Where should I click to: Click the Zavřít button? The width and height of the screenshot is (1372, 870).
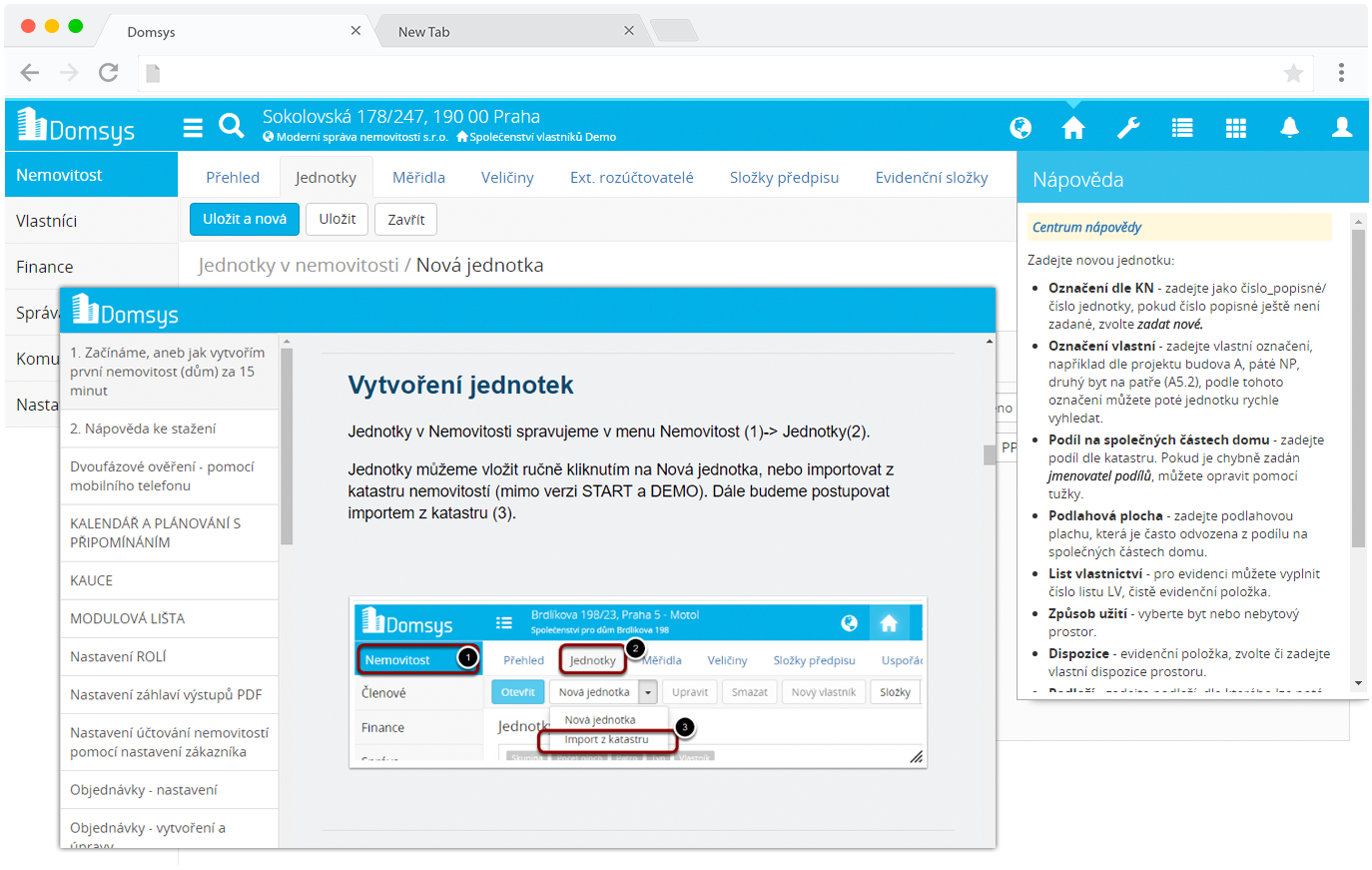[406, 220]
